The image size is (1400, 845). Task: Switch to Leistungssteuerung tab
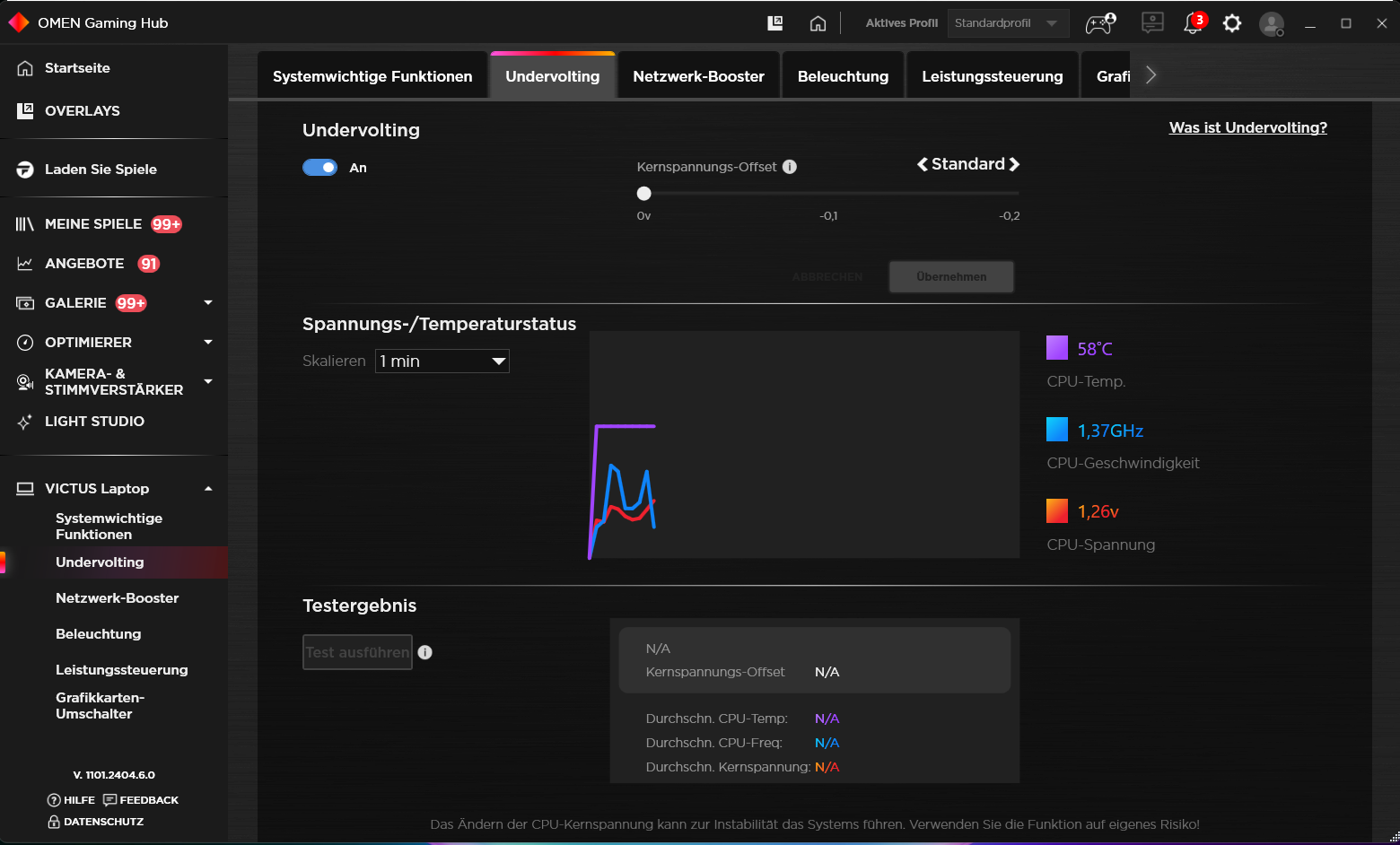coord(993,76)
